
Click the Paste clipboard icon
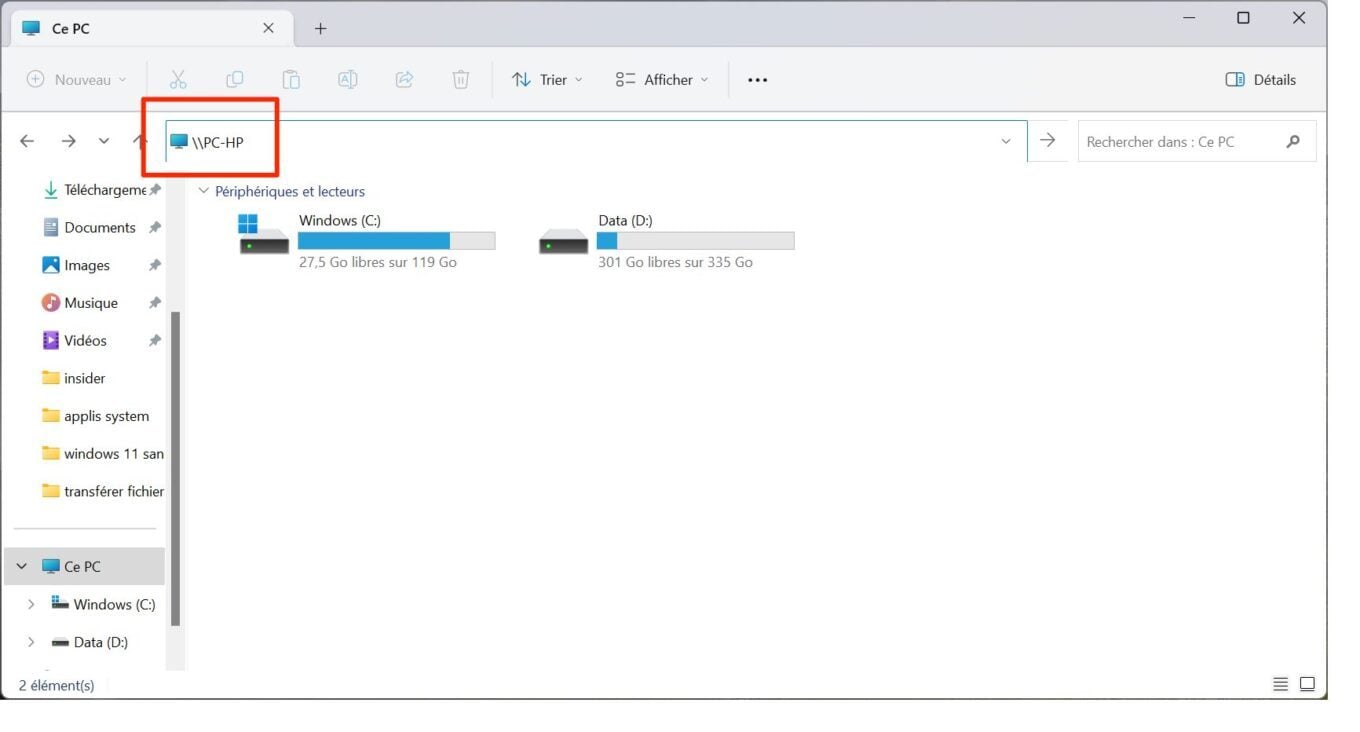[291, 79]
